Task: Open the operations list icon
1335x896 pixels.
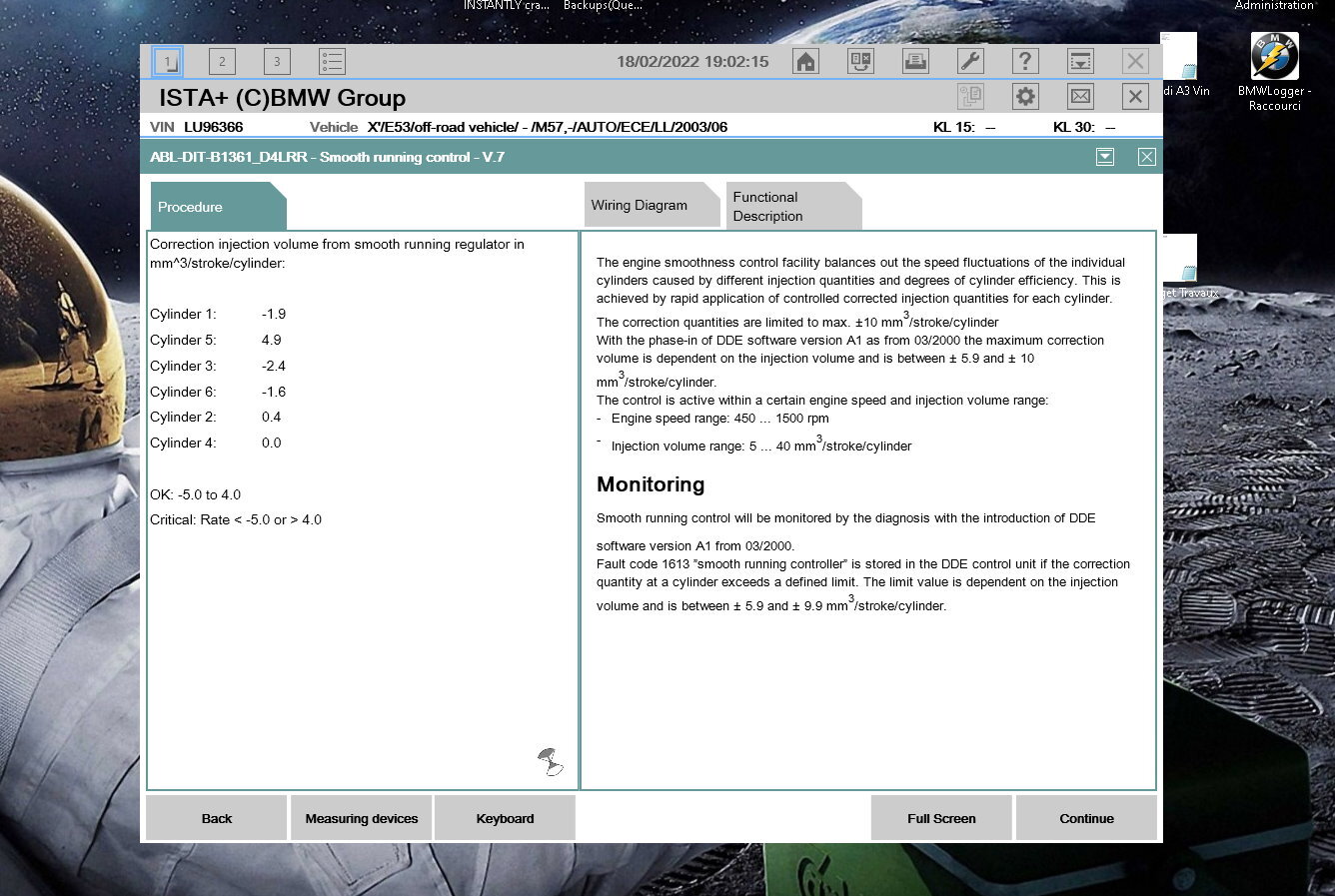Action: tap(332, 62)
